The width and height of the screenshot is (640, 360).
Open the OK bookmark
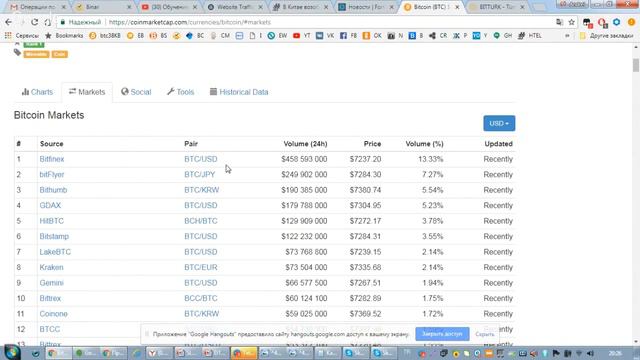point(372,36)
